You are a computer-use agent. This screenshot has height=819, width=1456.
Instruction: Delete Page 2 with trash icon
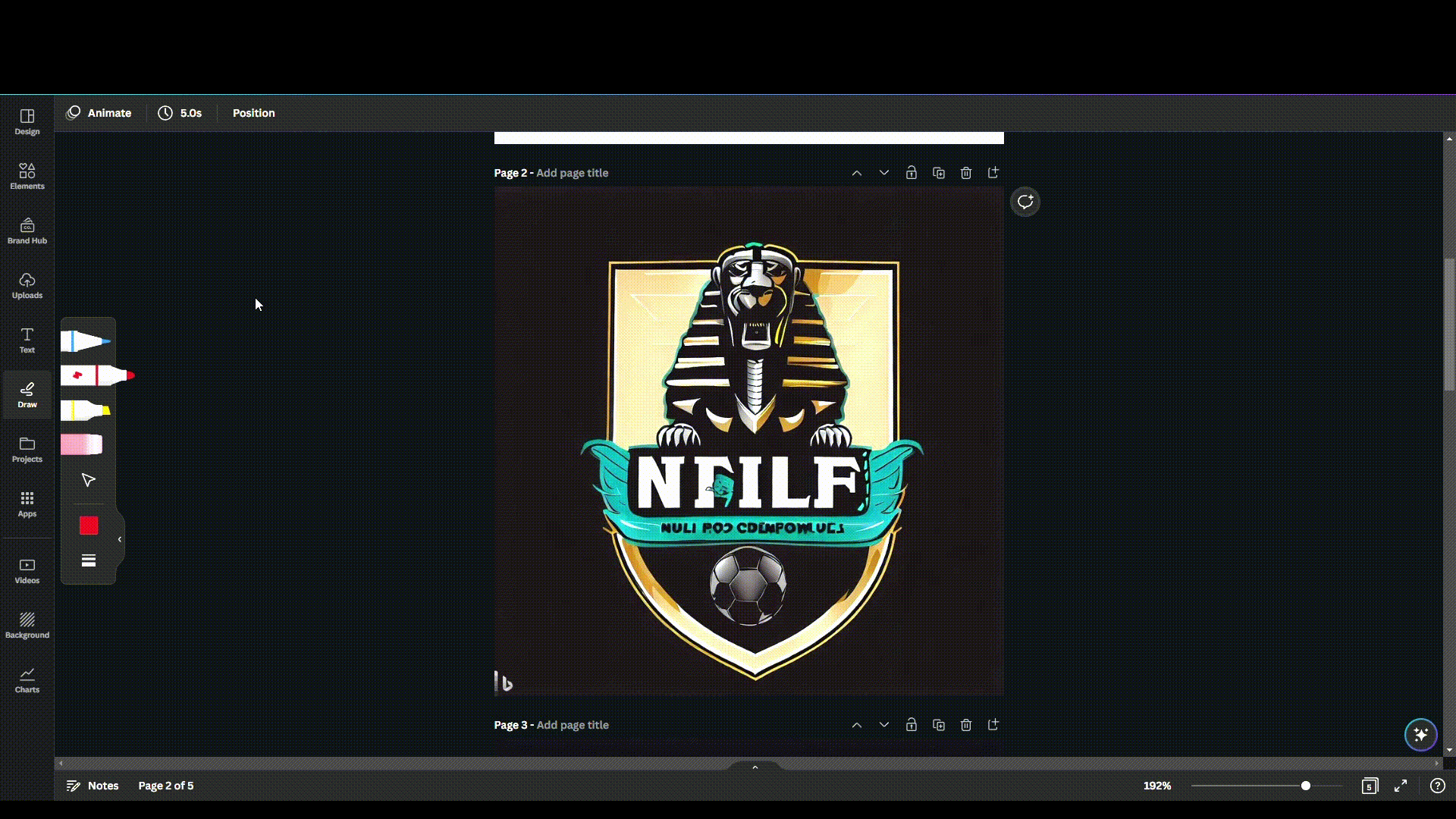coord(965,173)
